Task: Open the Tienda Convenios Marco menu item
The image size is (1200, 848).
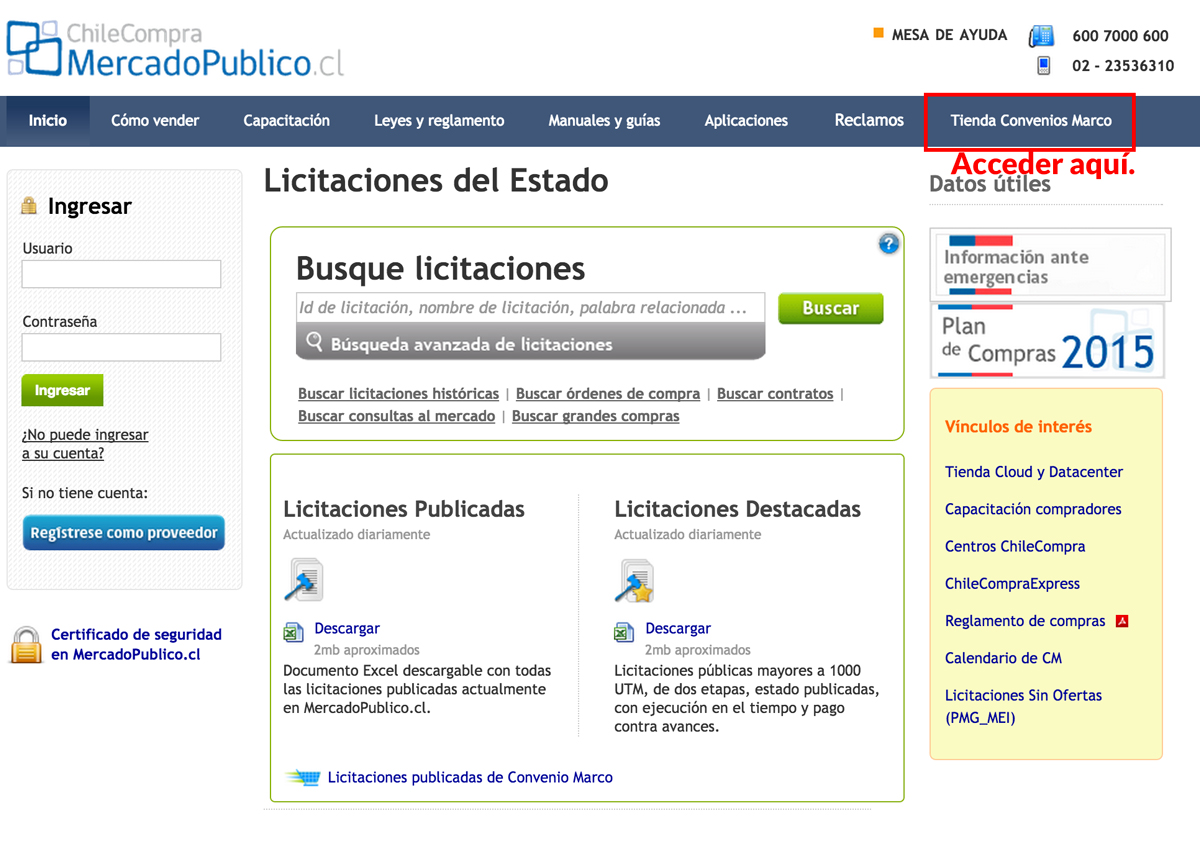Action: (1030, 121)
